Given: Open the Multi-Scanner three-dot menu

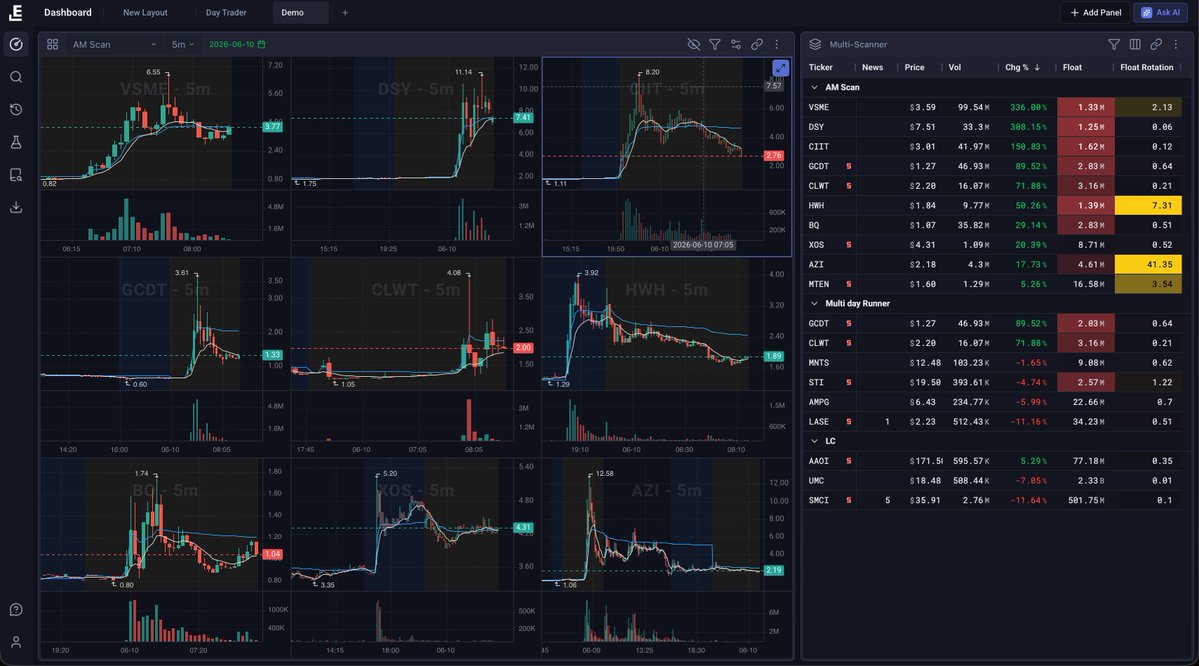Looking at the screenshot, I should (x=1176, y=44).
